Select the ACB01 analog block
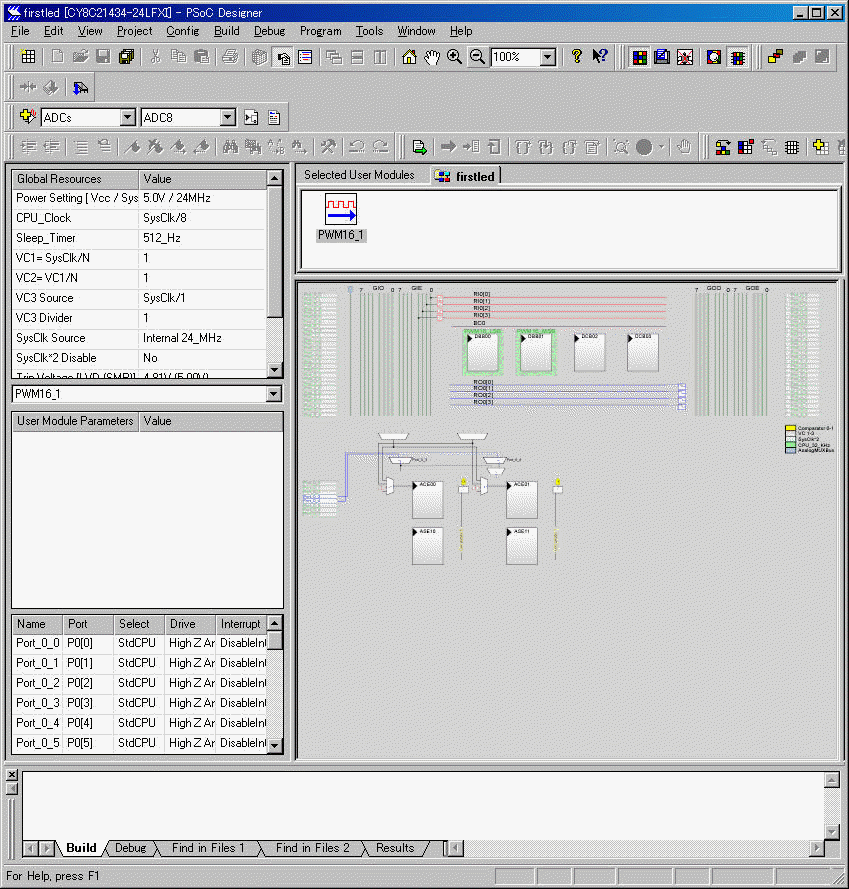This screenshot has height=889, width=849. pyautogui.click(x=522, y=499)
